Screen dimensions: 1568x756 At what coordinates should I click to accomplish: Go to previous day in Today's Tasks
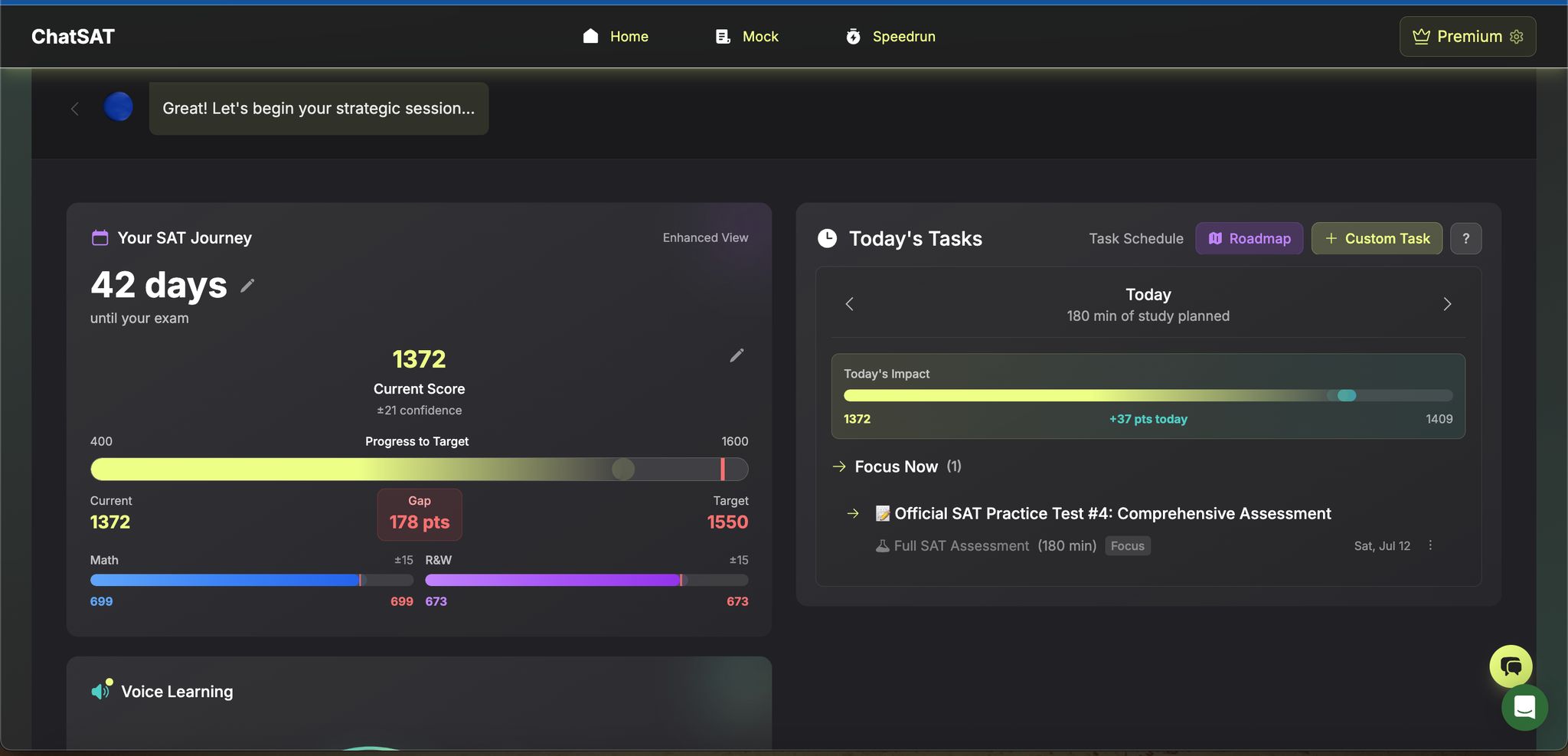(x=849, y=304)
